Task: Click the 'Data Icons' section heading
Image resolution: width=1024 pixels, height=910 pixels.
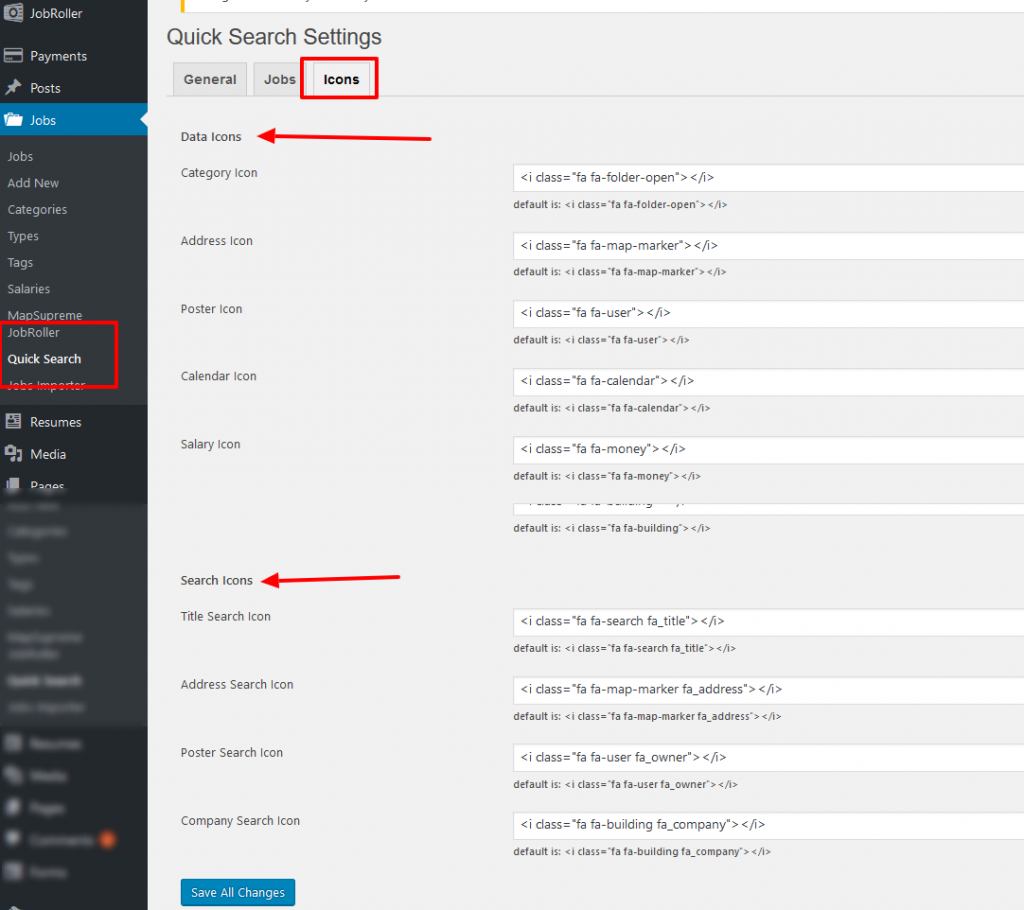Action: 211,137
